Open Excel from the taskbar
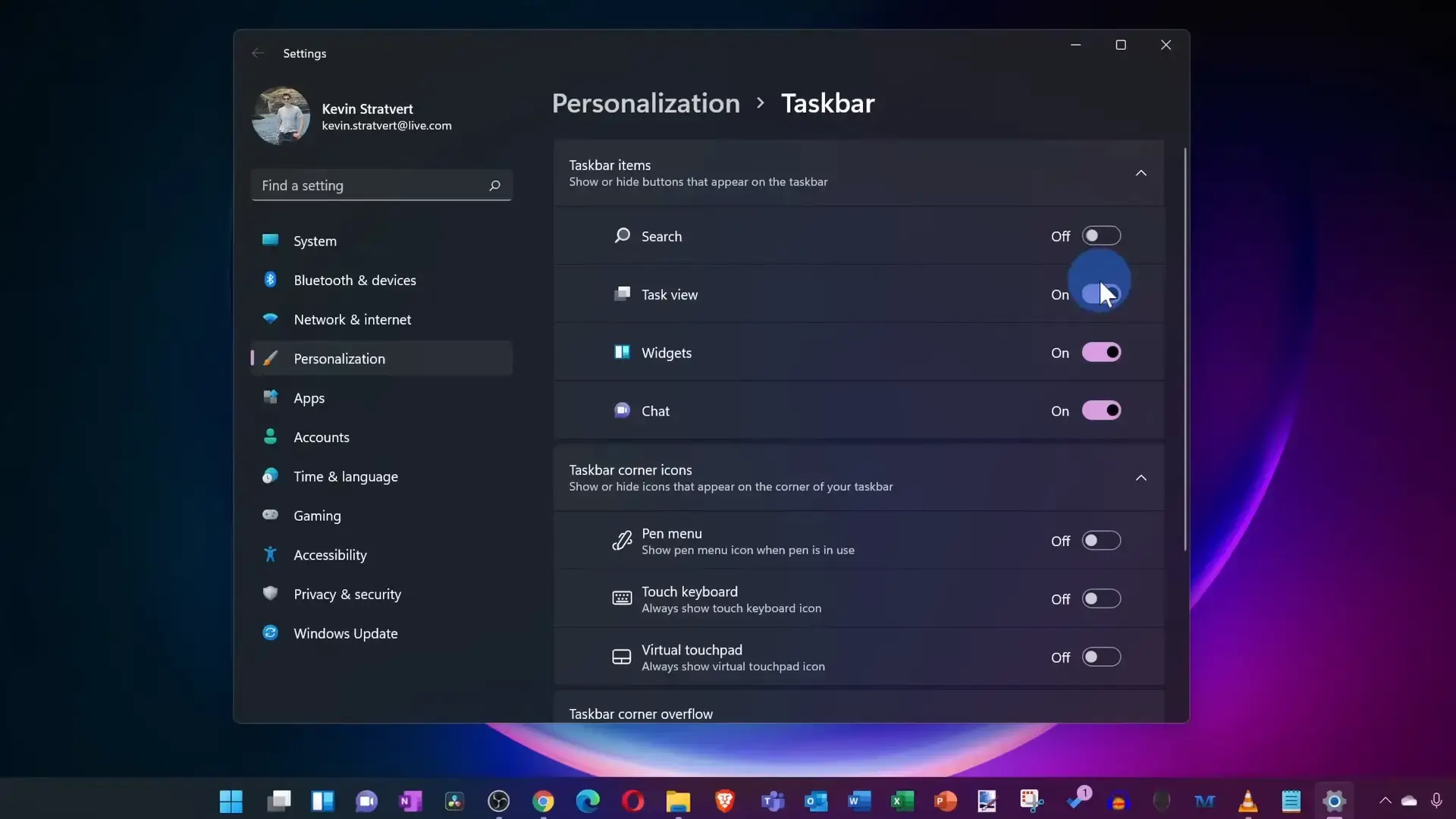The width and height of the screenshot is (1456, 819). (x=902, y=801)
